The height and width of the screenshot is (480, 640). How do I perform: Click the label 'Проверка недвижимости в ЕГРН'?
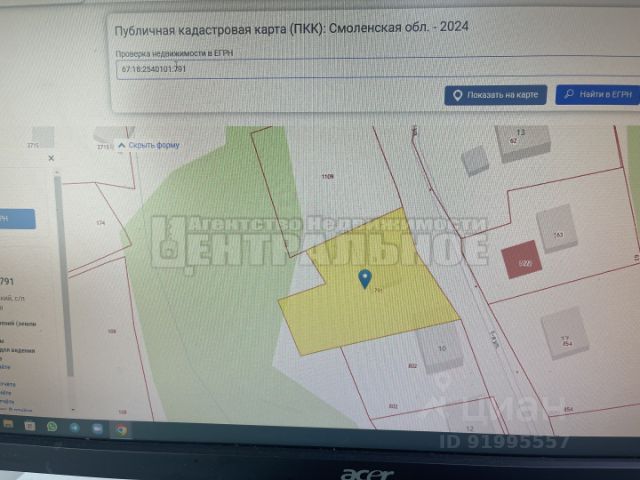(x=174, y=53)
